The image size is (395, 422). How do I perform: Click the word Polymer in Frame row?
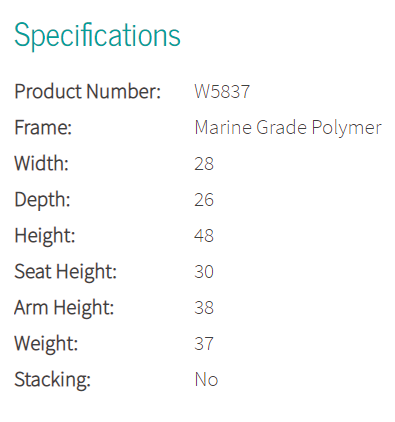coord(347,129)
